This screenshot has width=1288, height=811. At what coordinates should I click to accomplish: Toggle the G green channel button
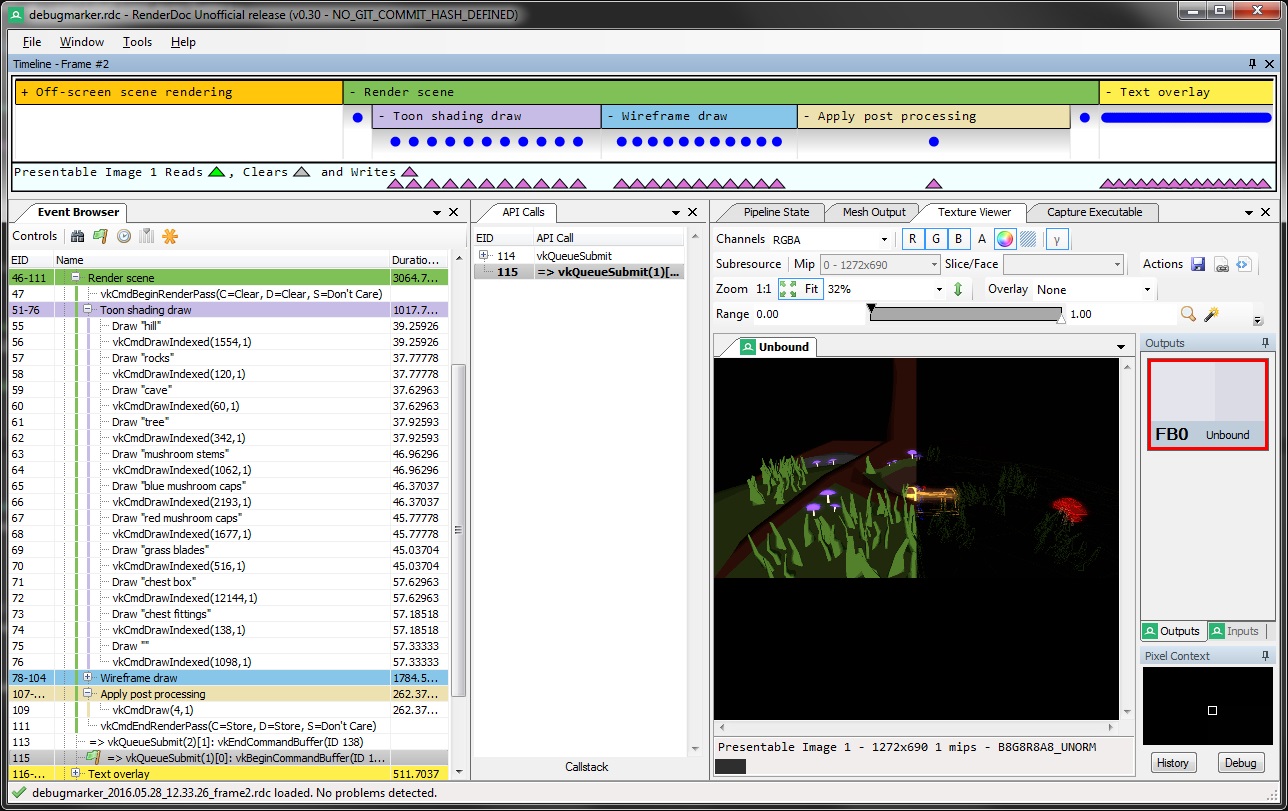coord(936,239)
